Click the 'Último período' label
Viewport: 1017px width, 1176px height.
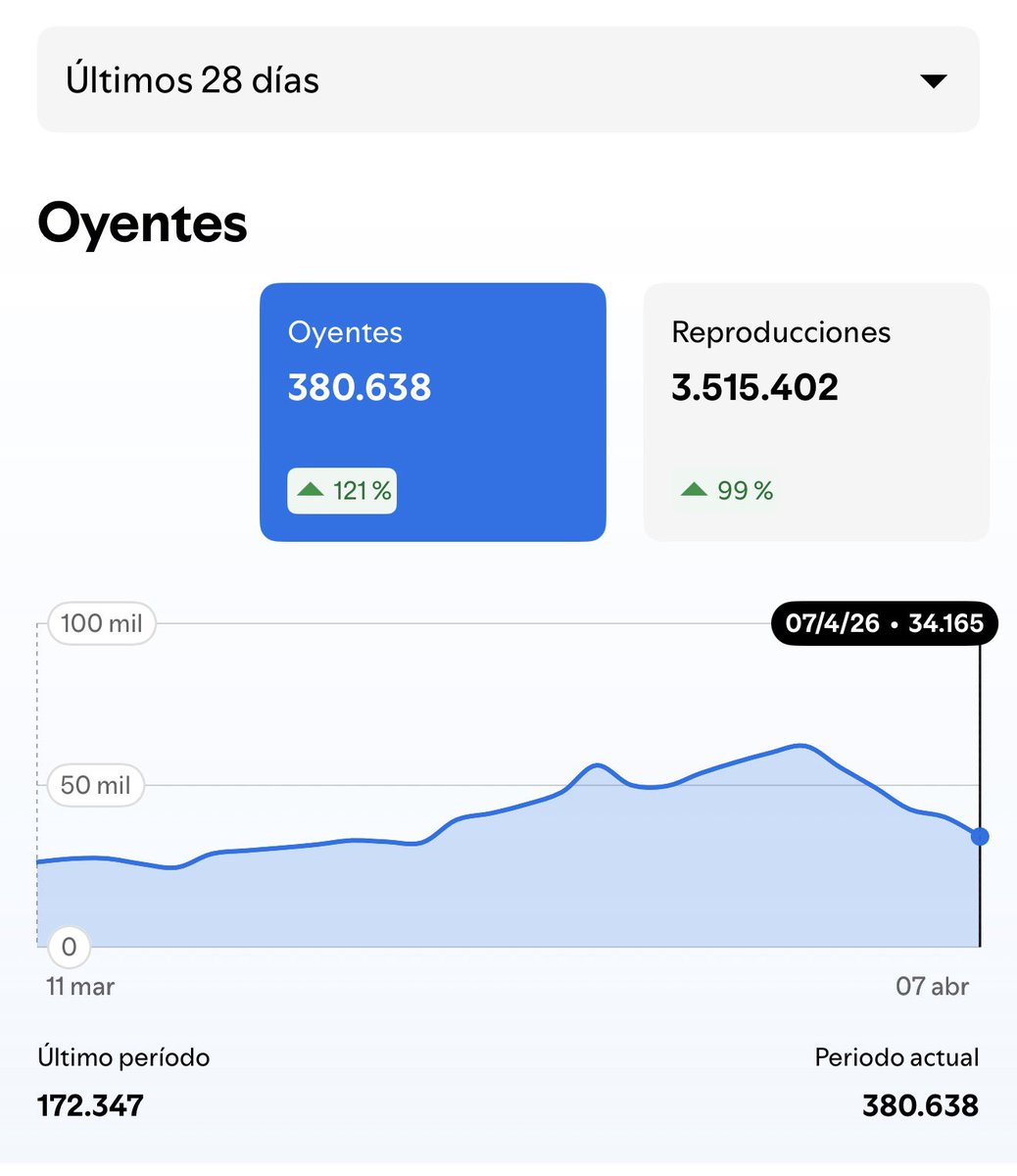point(123,1057)
